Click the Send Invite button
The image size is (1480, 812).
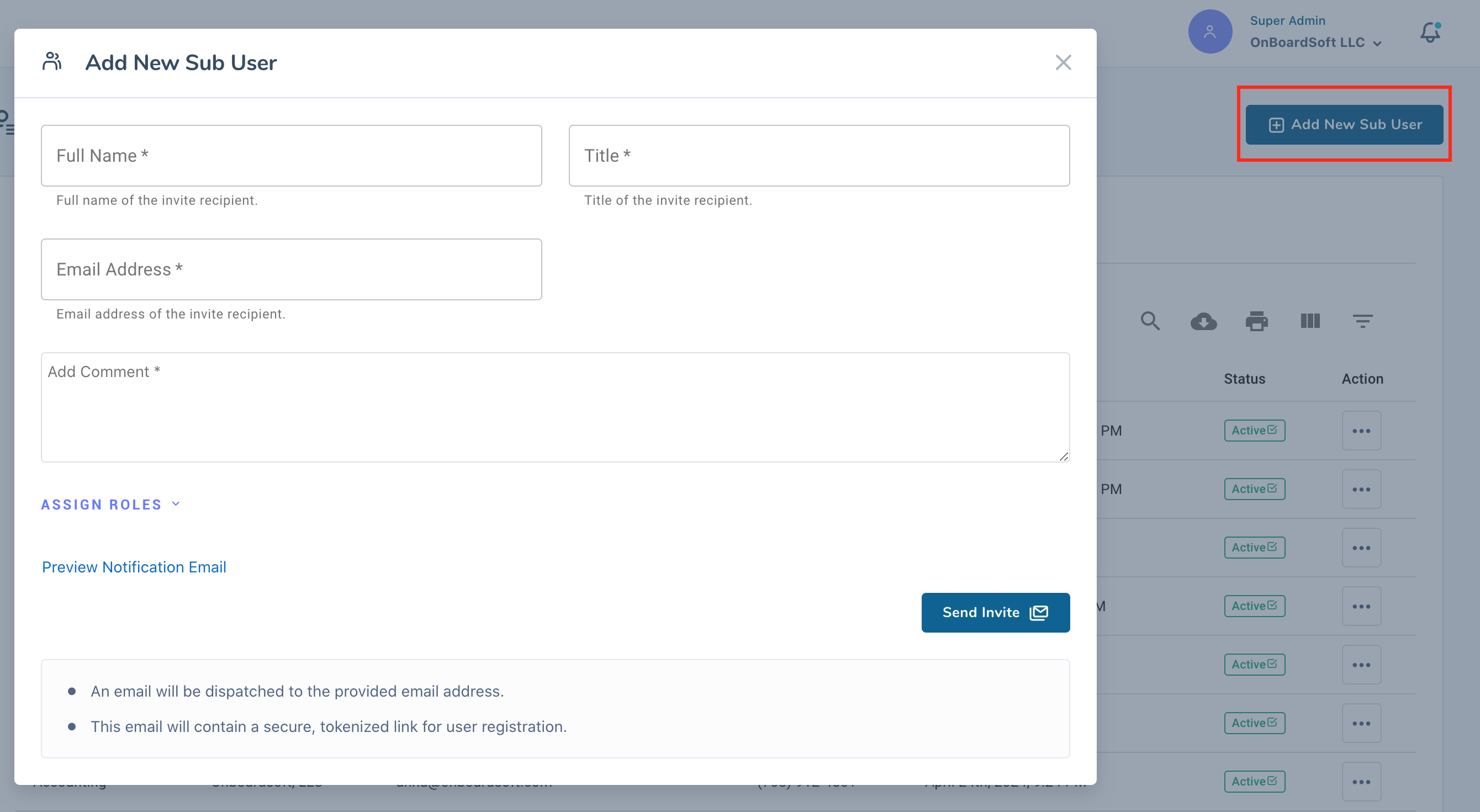pos(995,612)
